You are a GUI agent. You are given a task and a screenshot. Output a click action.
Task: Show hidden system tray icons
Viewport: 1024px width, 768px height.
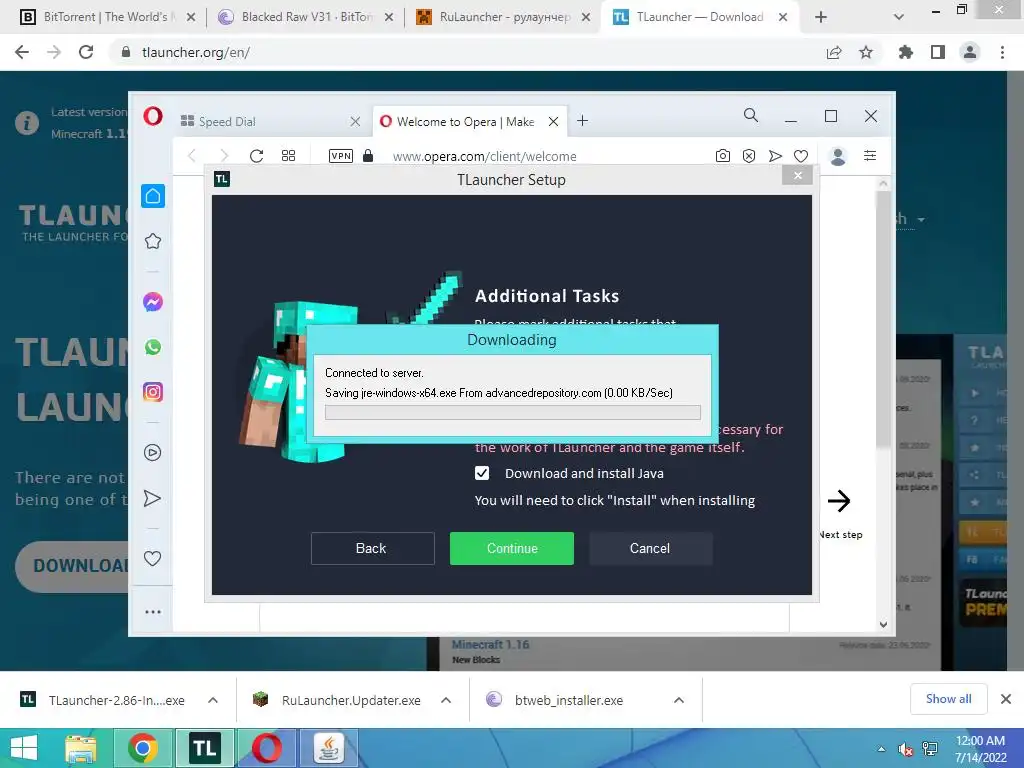pos(882,749)
